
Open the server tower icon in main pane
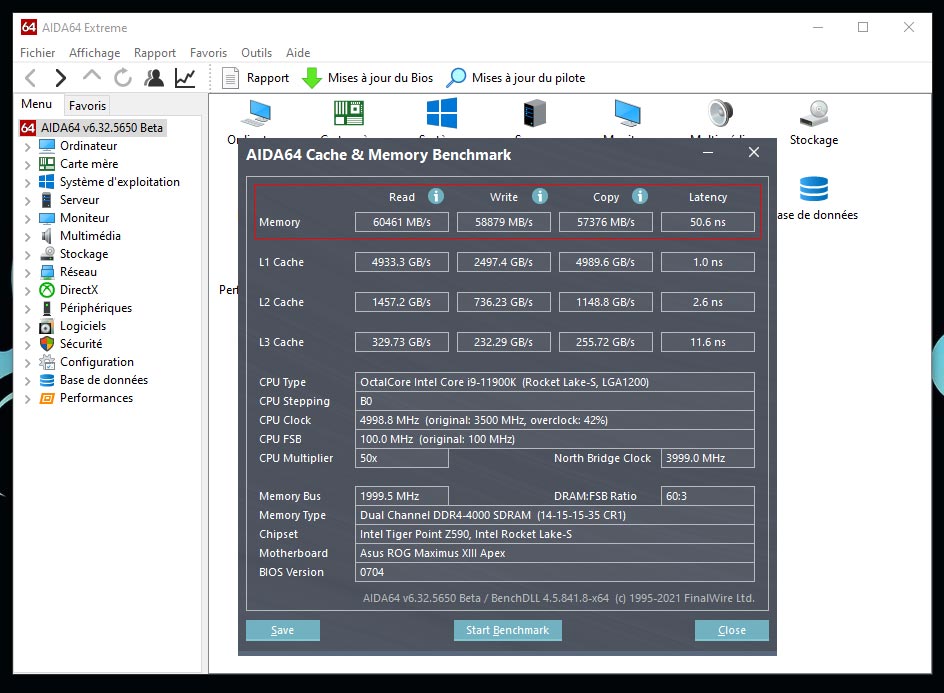pos(534,113)
